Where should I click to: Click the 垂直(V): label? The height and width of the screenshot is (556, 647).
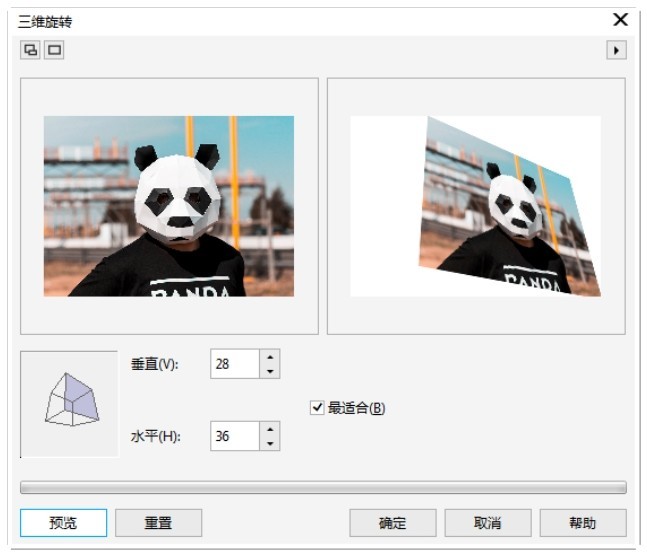155,364
